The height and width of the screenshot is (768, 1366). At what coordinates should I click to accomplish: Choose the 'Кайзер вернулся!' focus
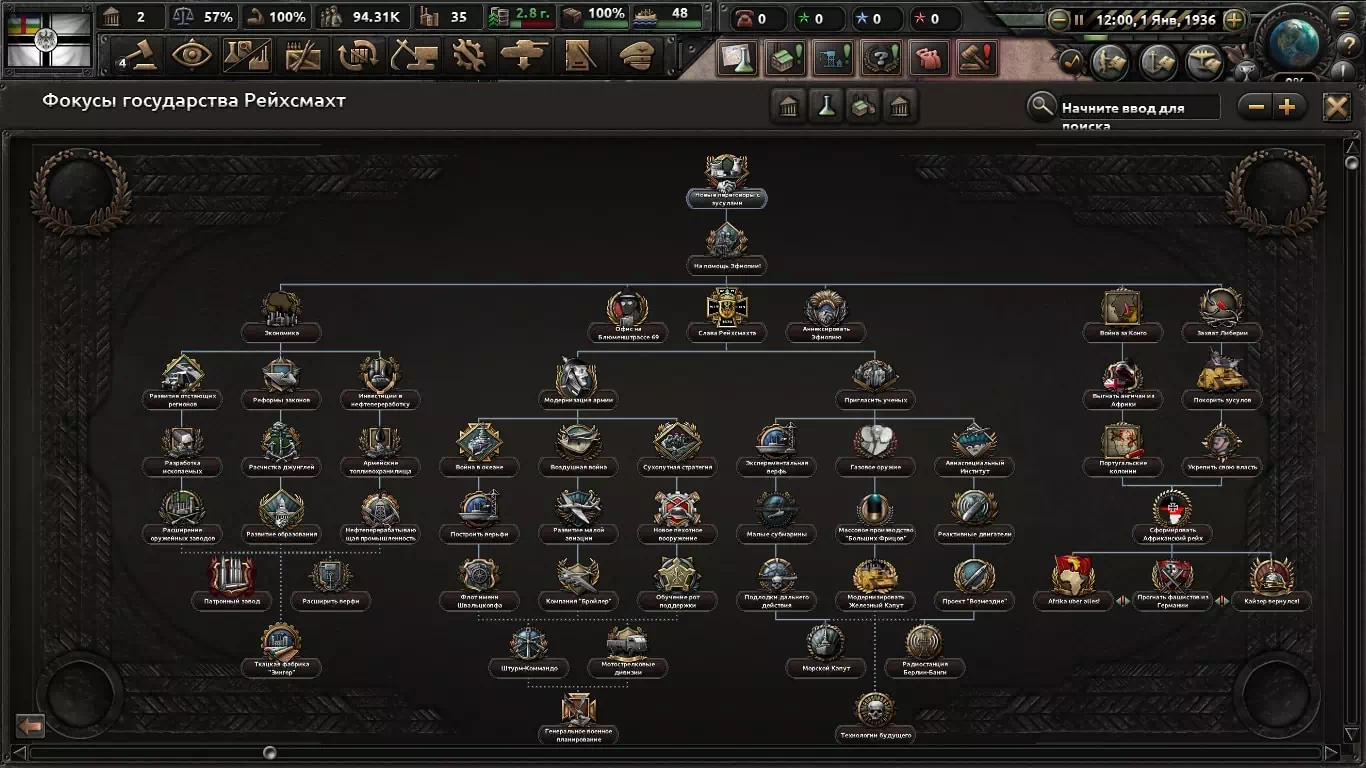(1271, 578)
